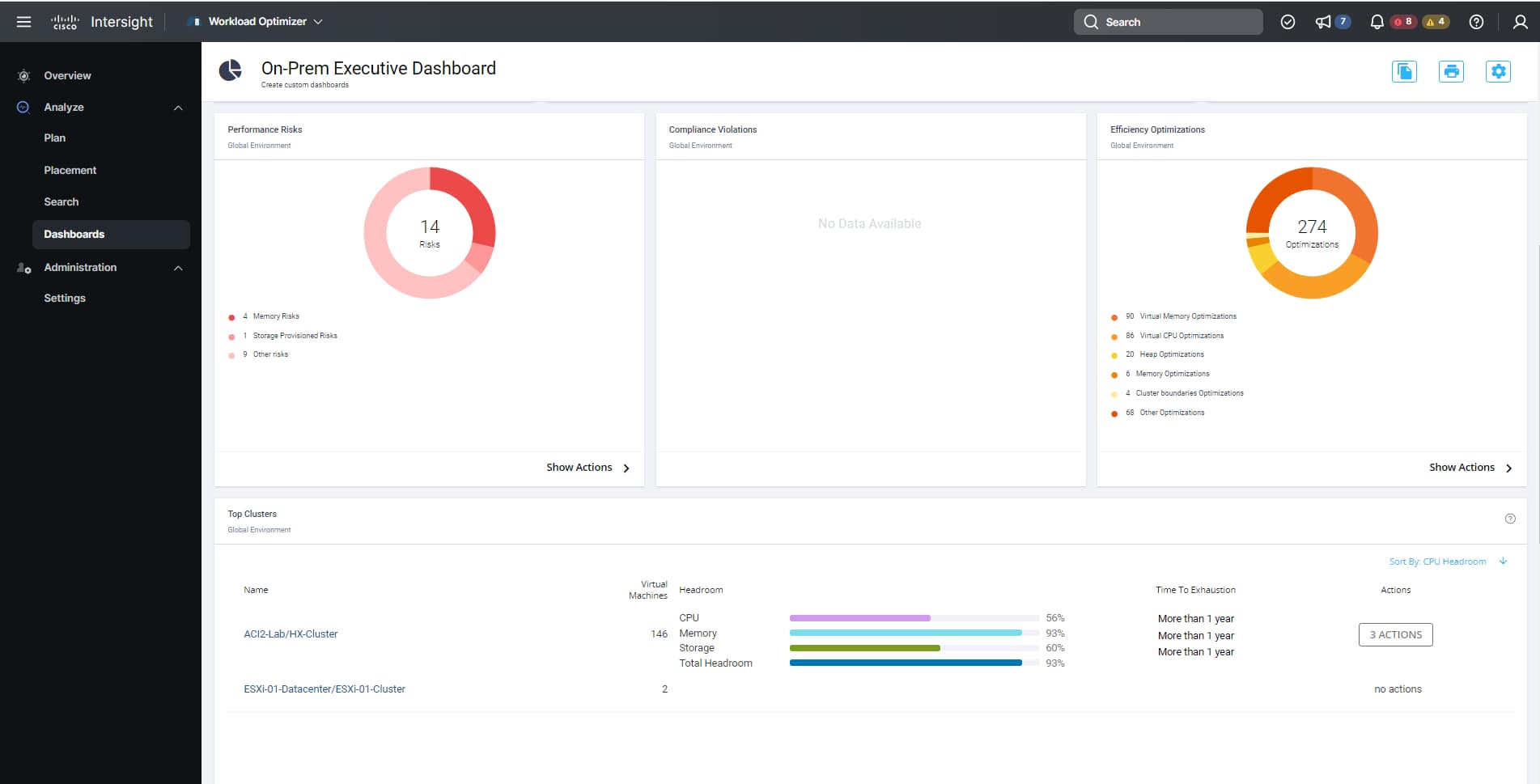1540x784 pixels.
Task: Open the notifications bell icon
Action: coord(1377,22)
